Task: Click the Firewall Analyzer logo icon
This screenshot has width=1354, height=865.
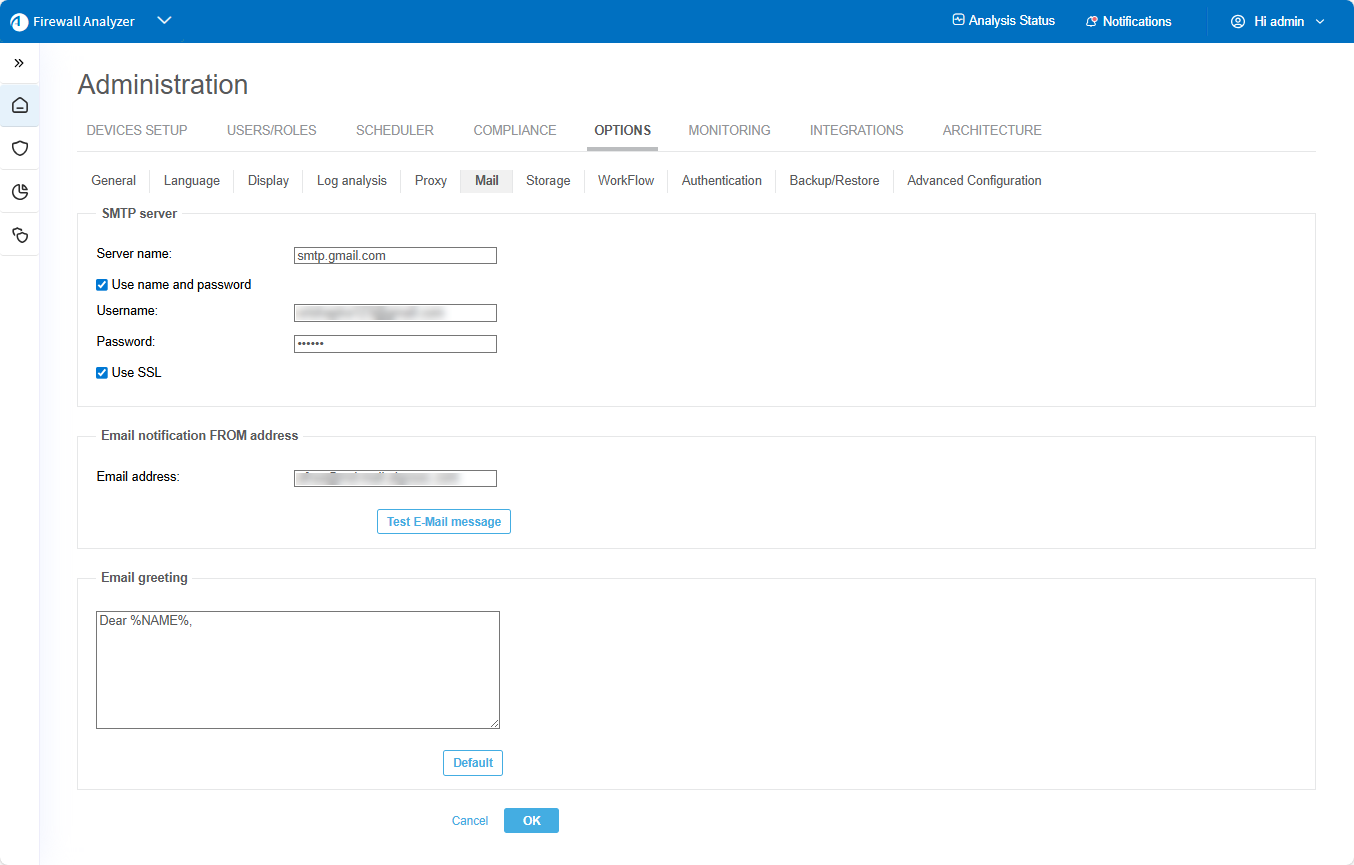Action: point(19,22)
